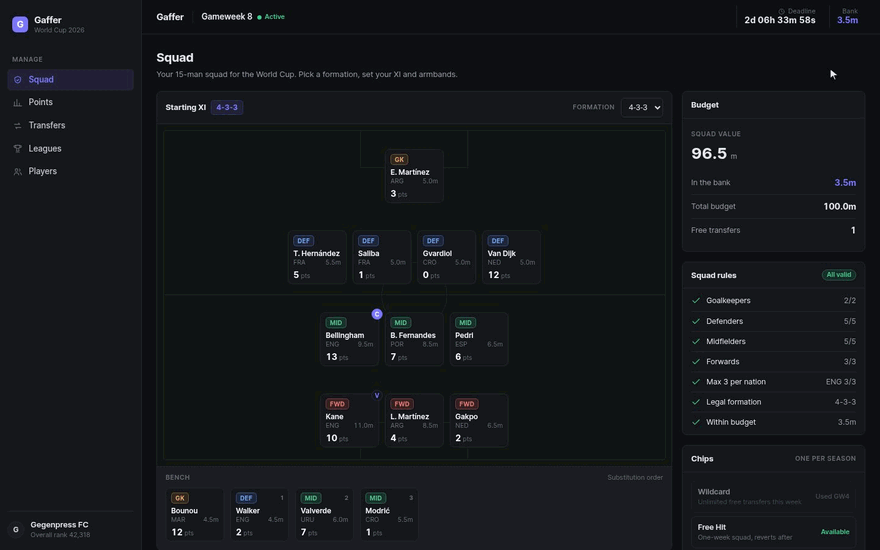880x550 pixels.
Task: Click the Max 3 per nation checkmark
Action: tap(696, 382)
